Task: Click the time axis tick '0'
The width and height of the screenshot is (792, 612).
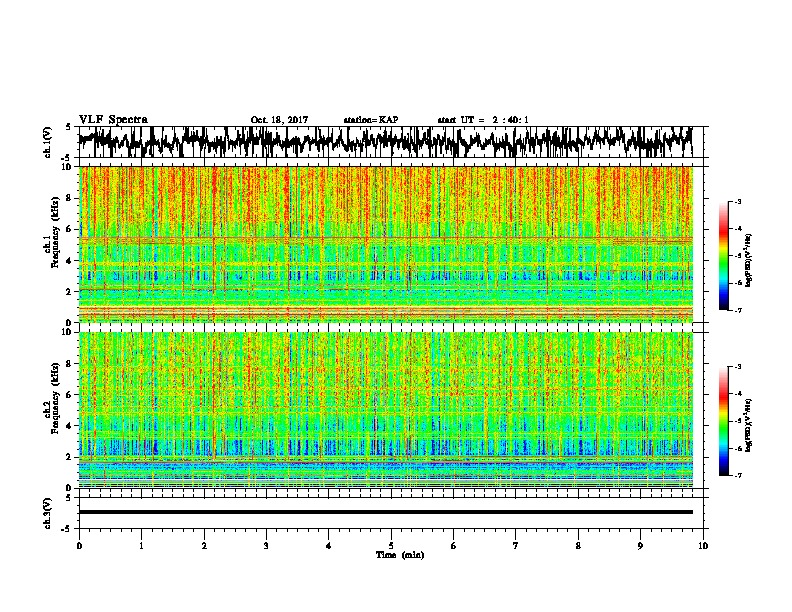Action: (x=79, y=546)
